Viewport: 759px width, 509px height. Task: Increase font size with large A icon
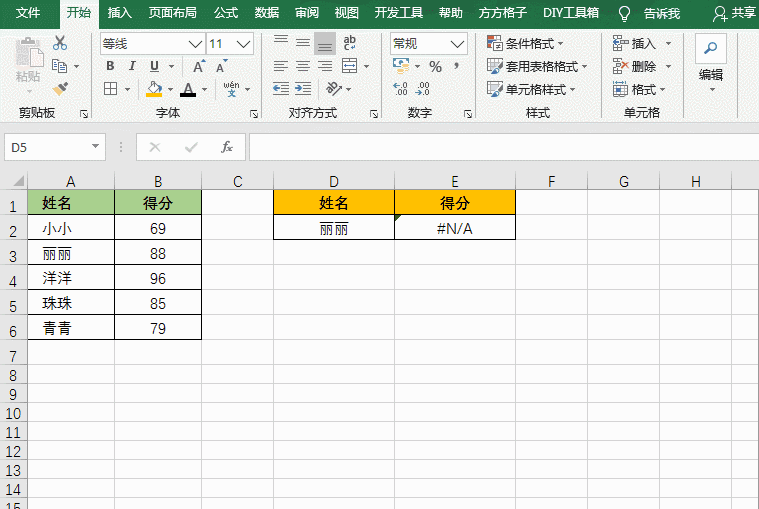[x=198, y=66]
